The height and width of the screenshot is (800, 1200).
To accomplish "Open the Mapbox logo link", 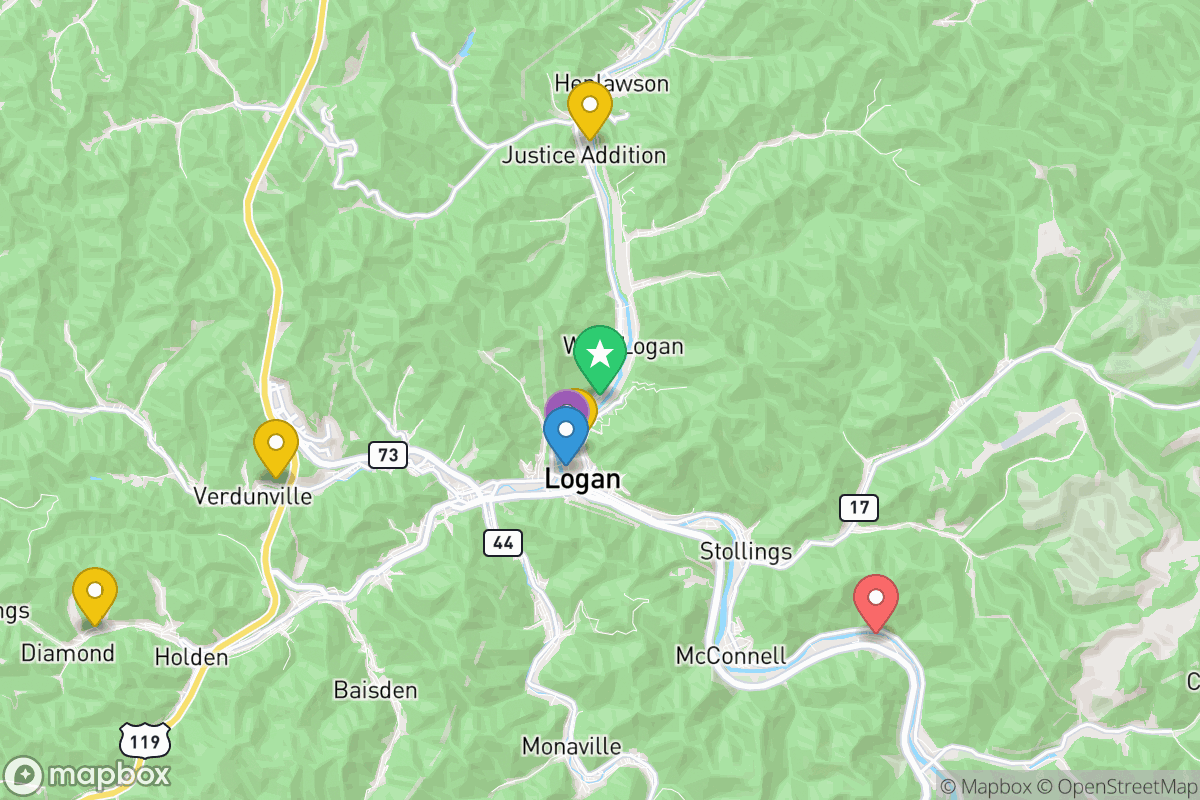I will pos(87,775).
